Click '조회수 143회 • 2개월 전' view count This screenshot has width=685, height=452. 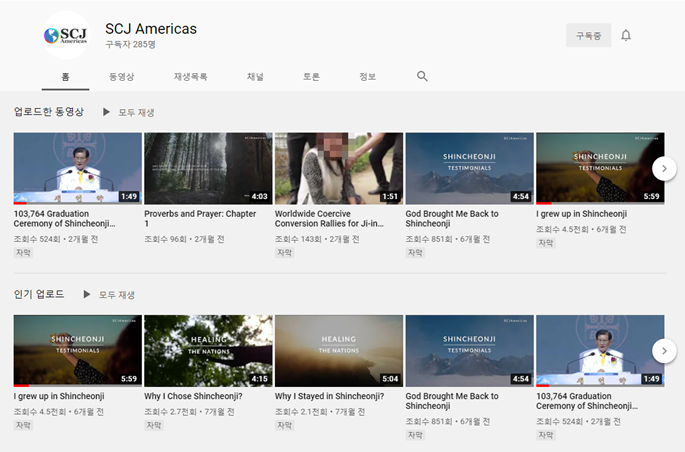pos(317,239)
